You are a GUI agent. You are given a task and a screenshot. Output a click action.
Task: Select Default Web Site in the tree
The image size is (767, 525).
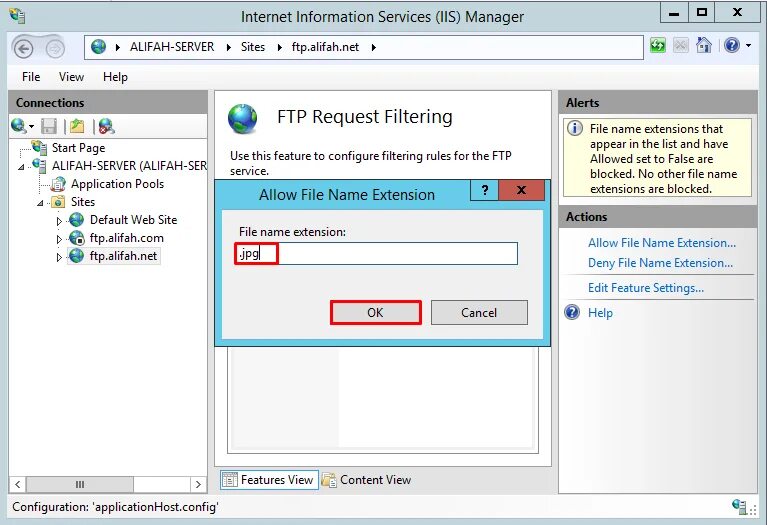pyautogui.click(x=133, y=220)
